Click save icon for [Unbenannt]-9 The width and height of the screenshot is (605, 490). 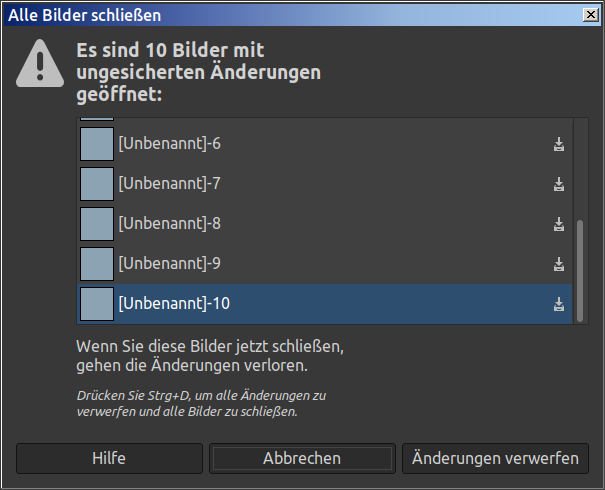pos(559,264)
